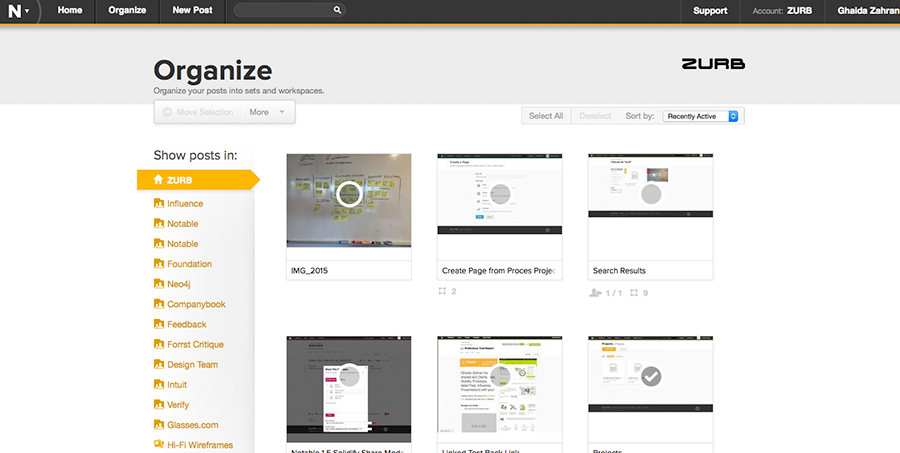Click the Companybook folder icon
900x453 pixels.
click(159, 304)
